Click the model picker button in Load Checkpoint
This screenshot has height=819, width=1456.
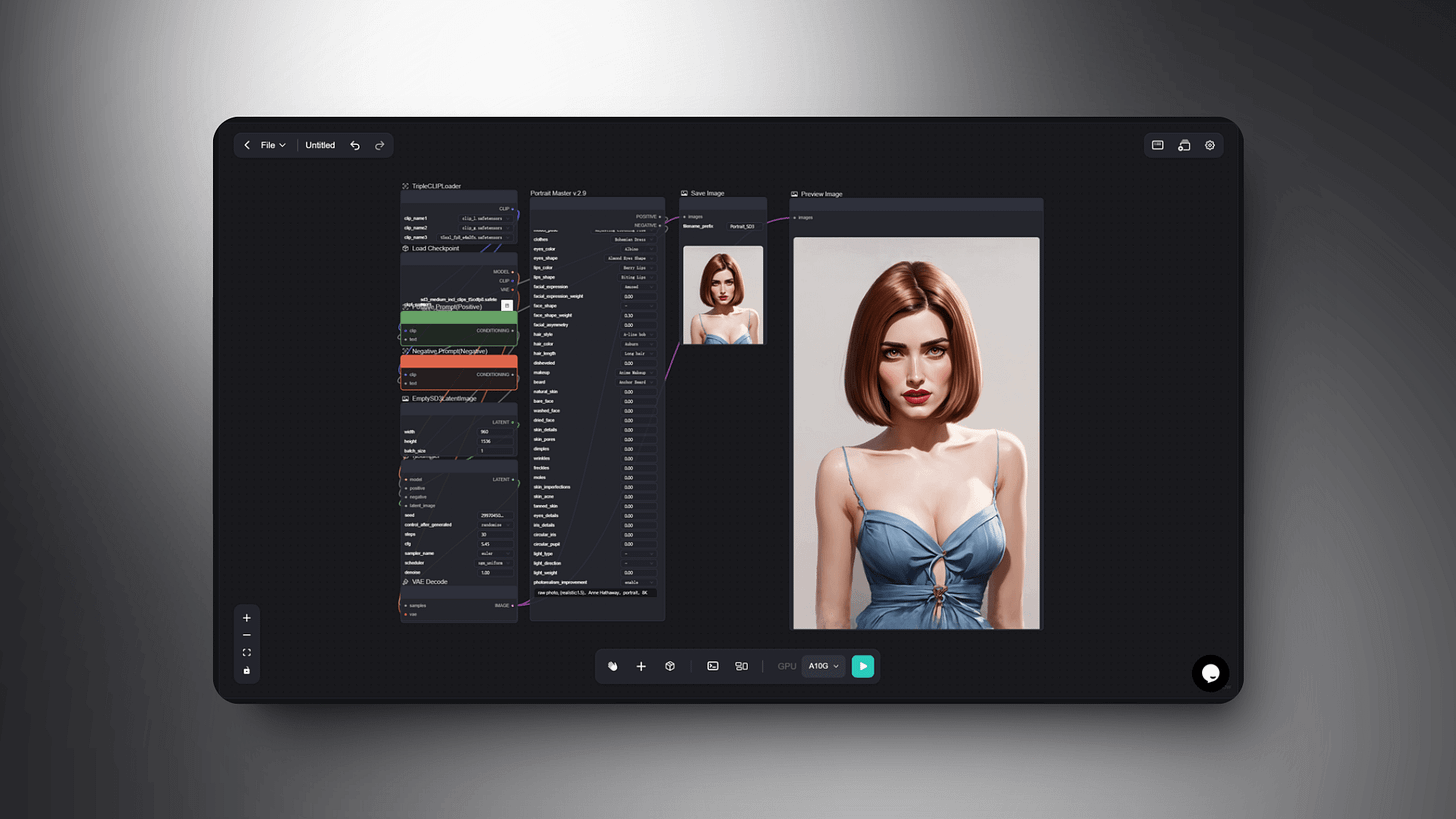[507, 305]
